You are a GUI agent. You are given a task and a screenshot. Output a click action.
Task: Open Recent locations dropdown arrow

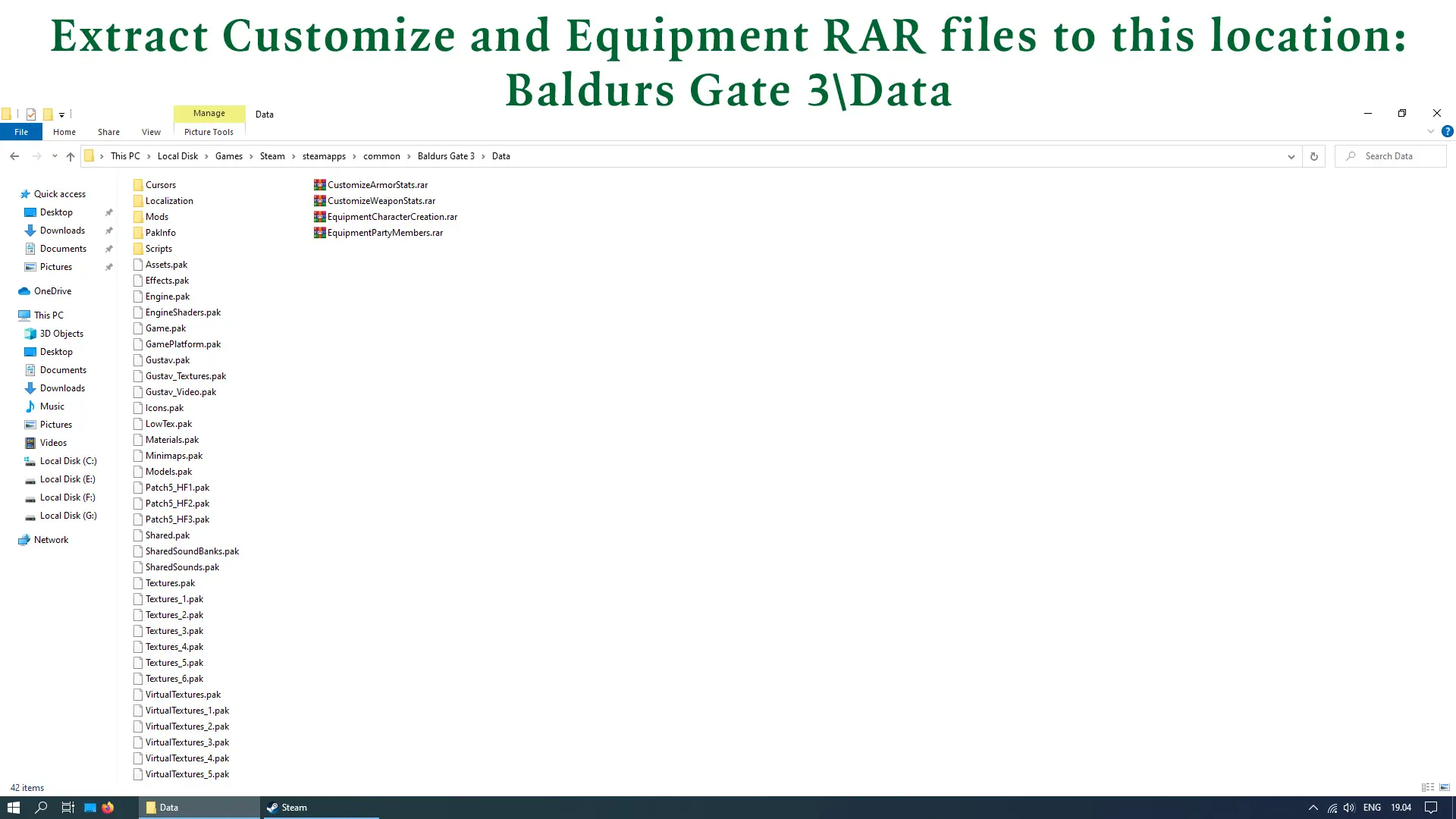coord(55,156)
